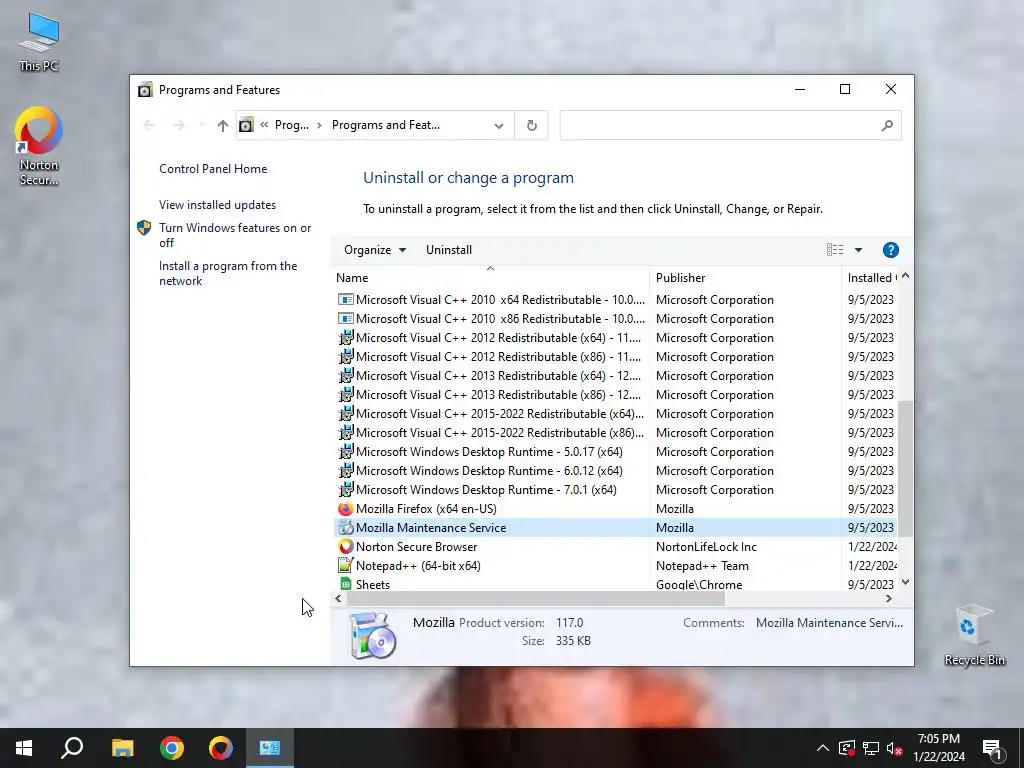Open View installed updates link
The height and width of the screenshot is (768, 1024).
[217, 204]
